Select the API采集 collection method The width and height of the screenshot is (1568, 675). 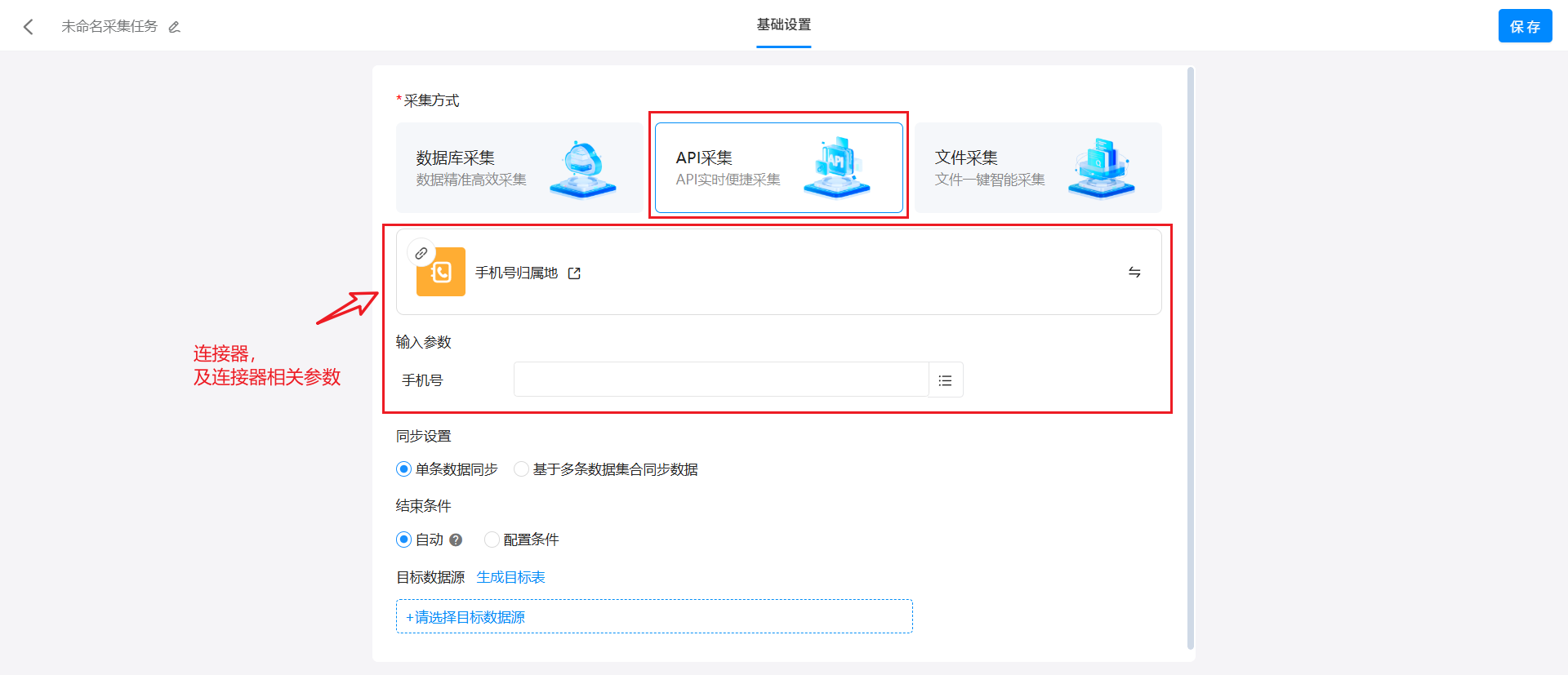point(778,167)
